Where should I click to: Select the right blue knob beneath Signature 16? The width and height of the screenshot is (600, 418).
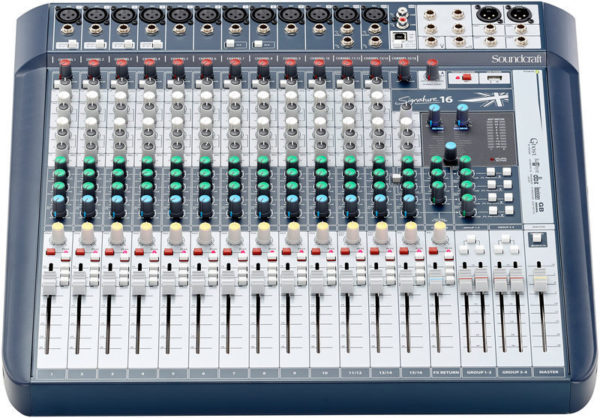point(463,115)
